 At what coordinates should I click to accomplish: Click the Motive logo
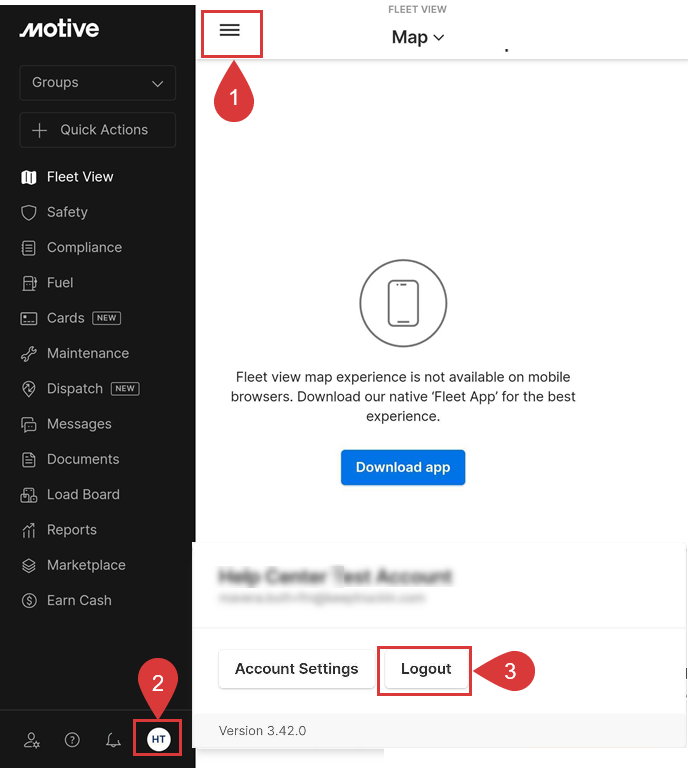[x=59, y=29]
